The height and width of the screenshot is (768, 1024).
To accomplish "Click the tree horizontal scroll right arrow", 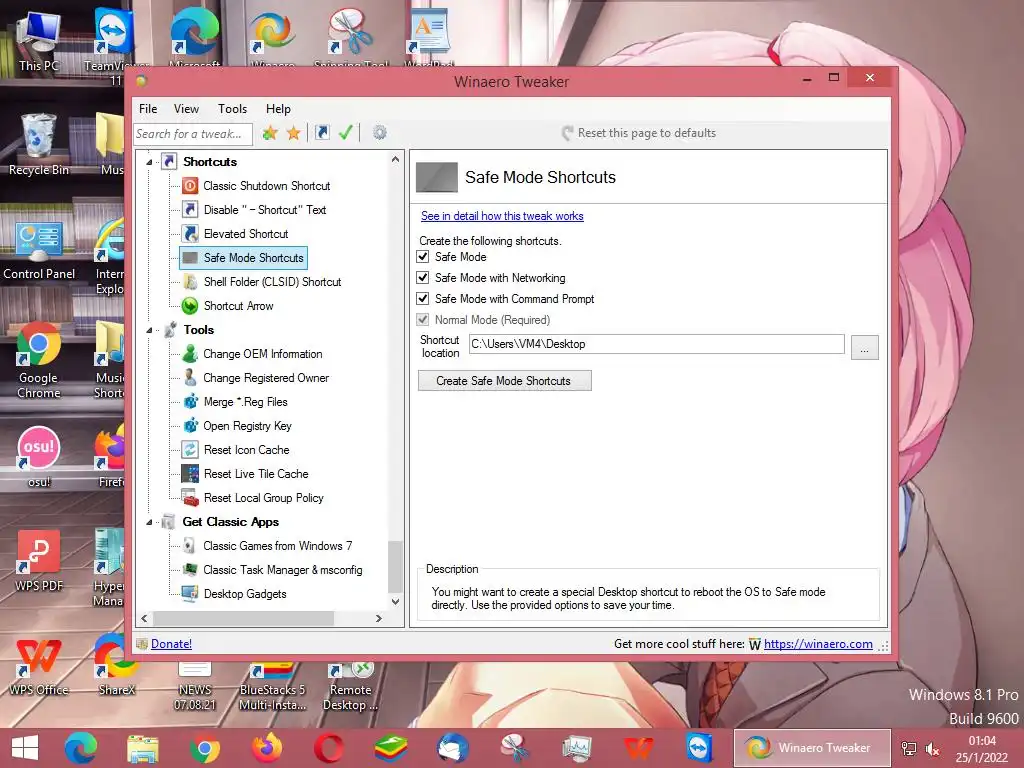I will coord(379,618).
